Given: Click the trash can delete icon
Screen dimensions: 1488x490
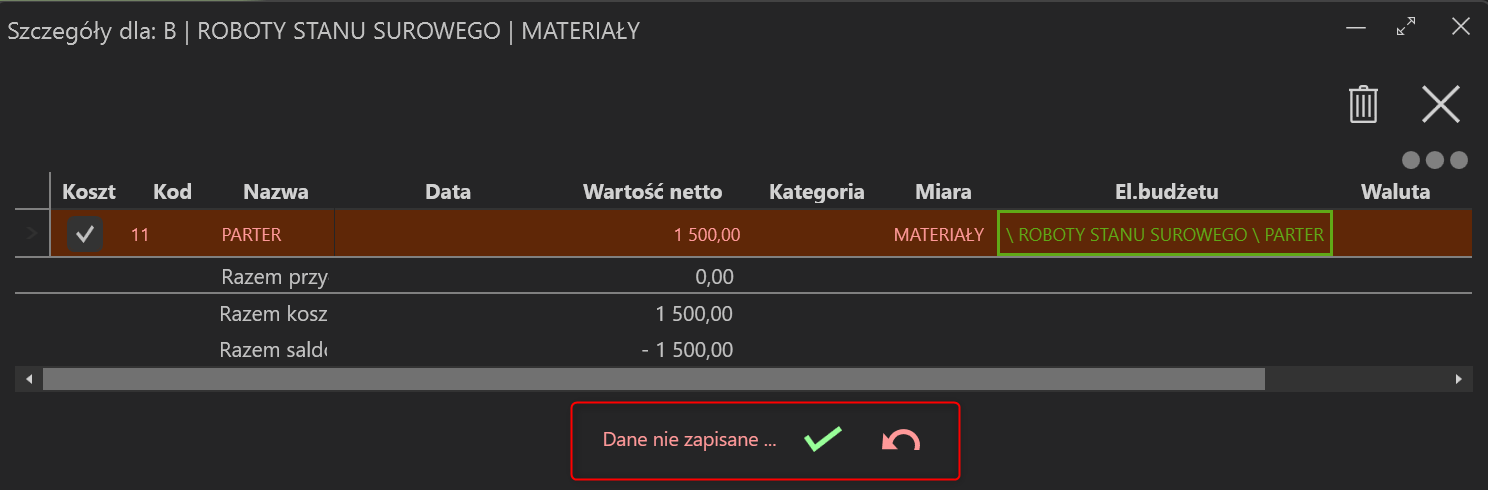Looking at the screenshot, I should pyautogui.click(x=1363, y=104).
